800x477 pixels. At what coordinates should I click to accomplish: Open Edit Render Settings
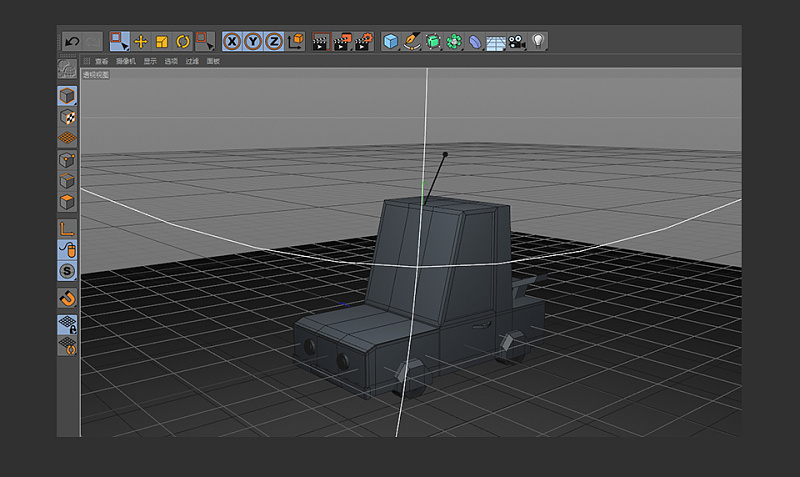point(364,42)
